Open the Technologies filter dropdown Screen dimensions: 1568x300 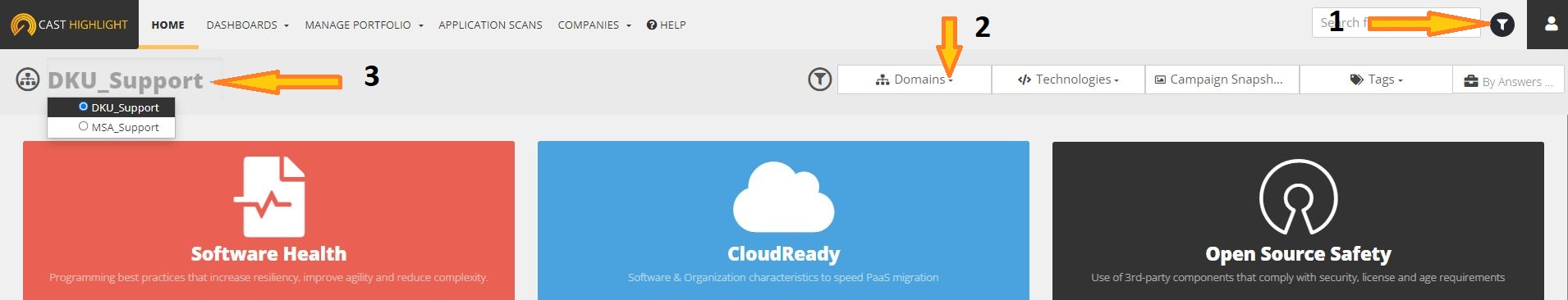pyautogui.click(x=1068, y=80)
